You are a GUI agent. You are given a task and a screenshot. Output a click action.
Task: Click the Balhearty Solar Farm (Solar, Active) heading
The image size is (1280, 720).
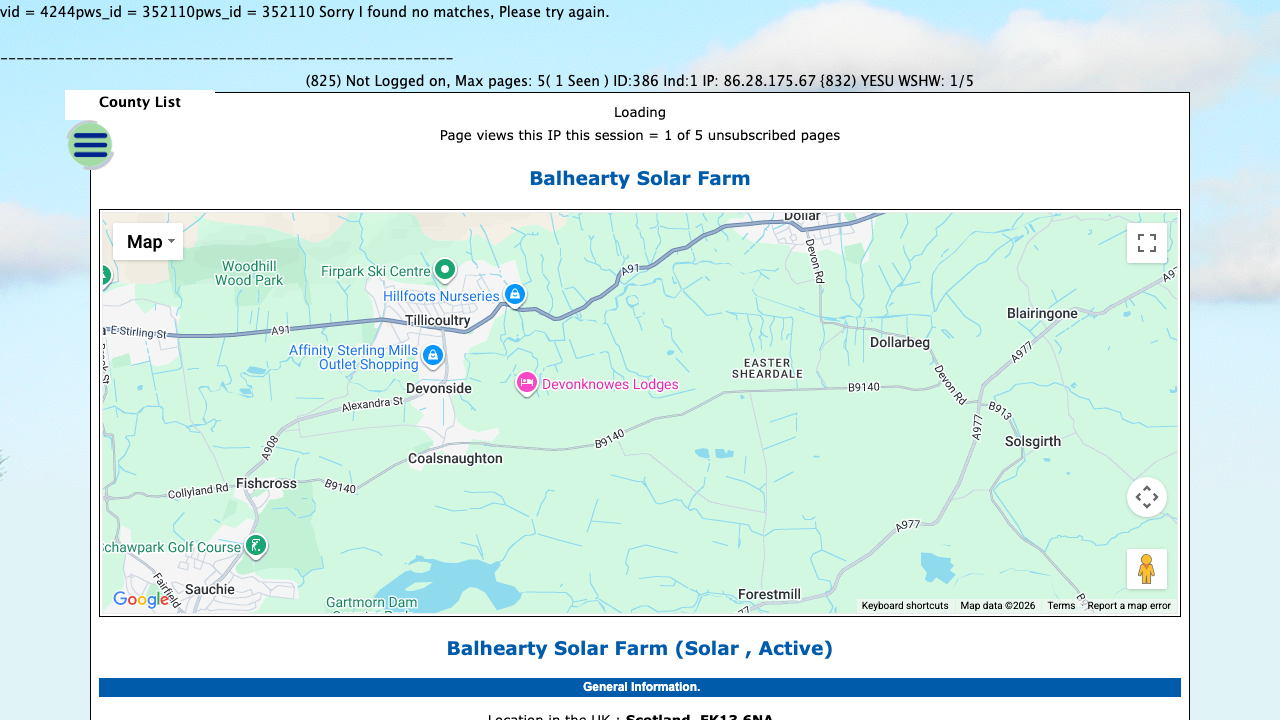640,648
